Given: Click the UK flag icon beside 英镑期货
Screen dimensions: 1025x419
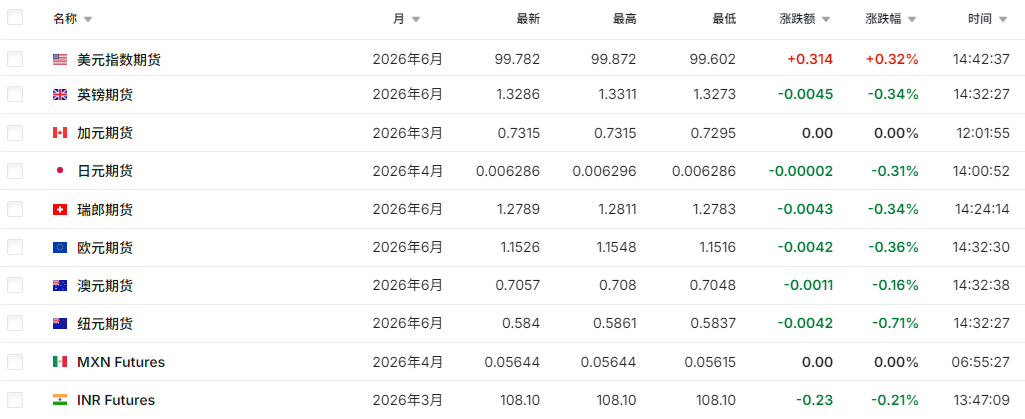Looking at the screenshot, I should [60, 95].
